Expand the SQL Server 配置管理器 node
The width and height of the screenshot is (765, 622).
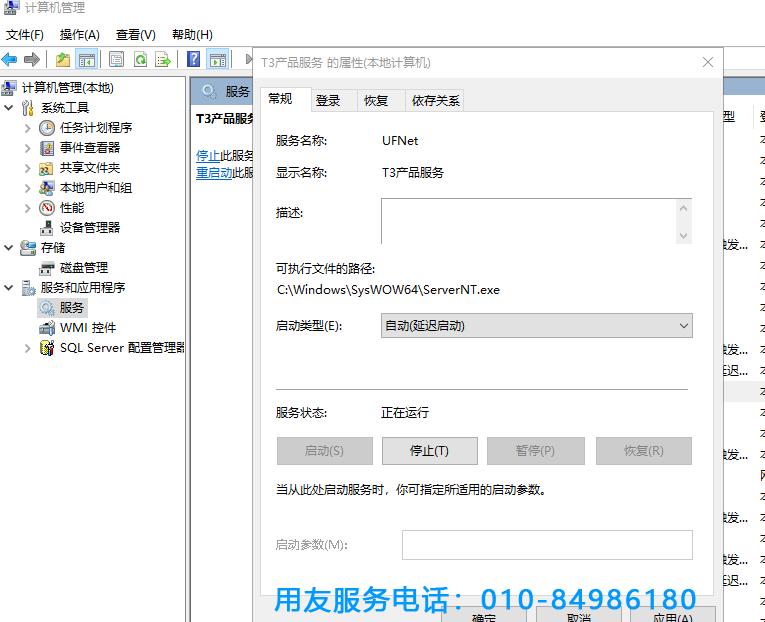coord(28,348)
